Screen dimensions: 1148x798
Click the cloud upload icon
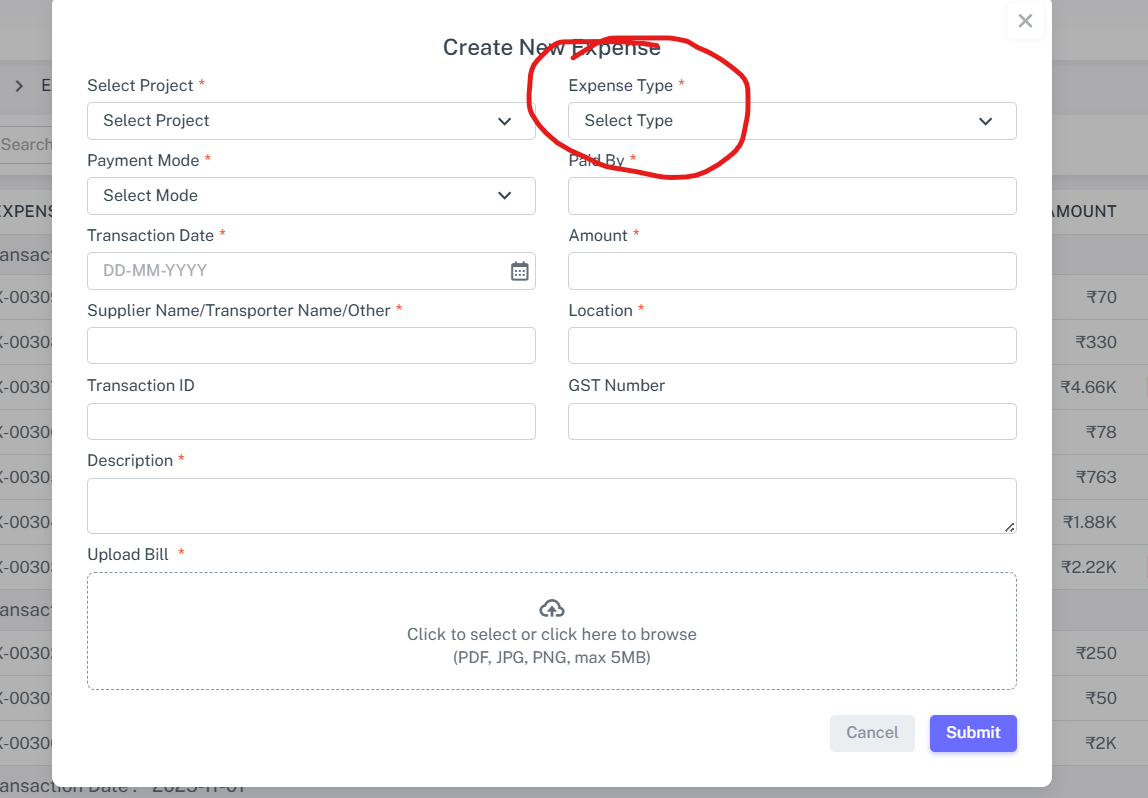pos(552,608)
